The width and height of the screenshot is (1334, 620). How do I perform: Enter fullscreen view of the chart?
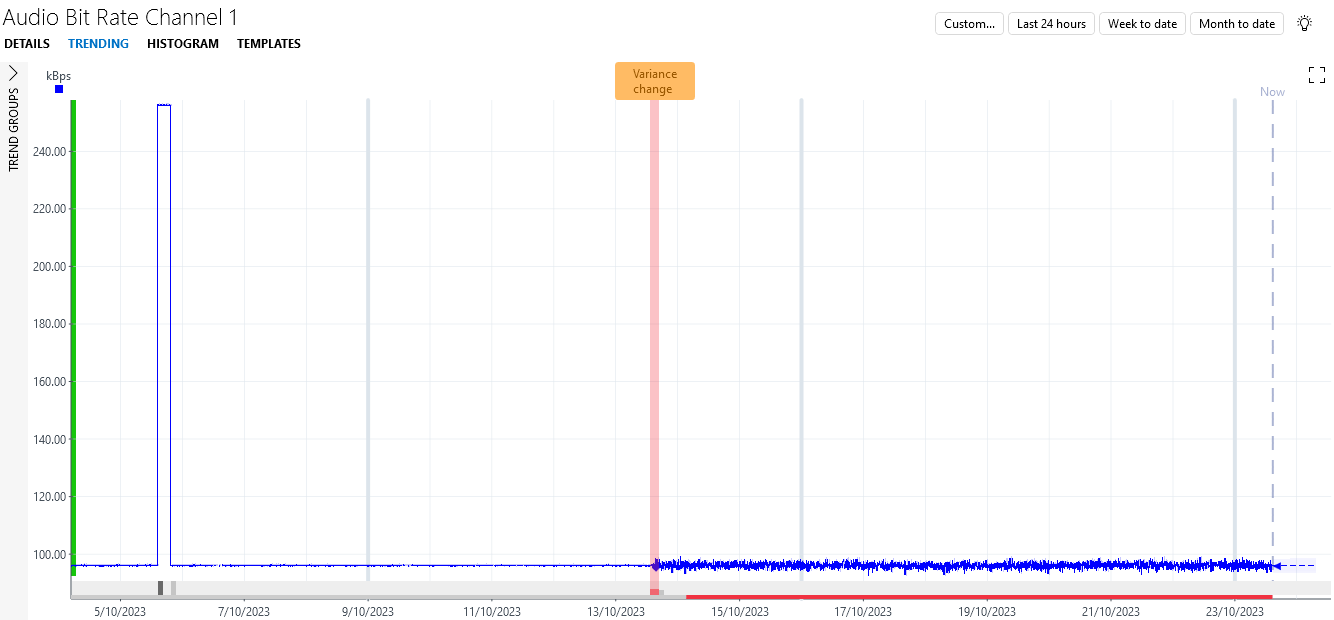tap(1316, 74)
